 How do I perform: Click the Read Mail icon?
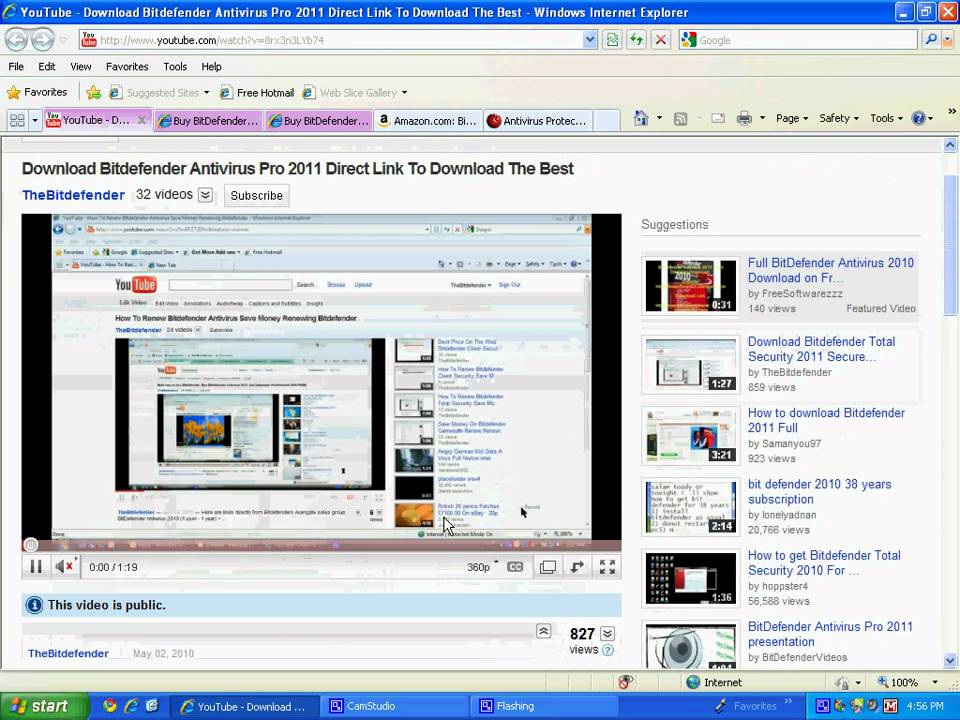click(718, 119)
